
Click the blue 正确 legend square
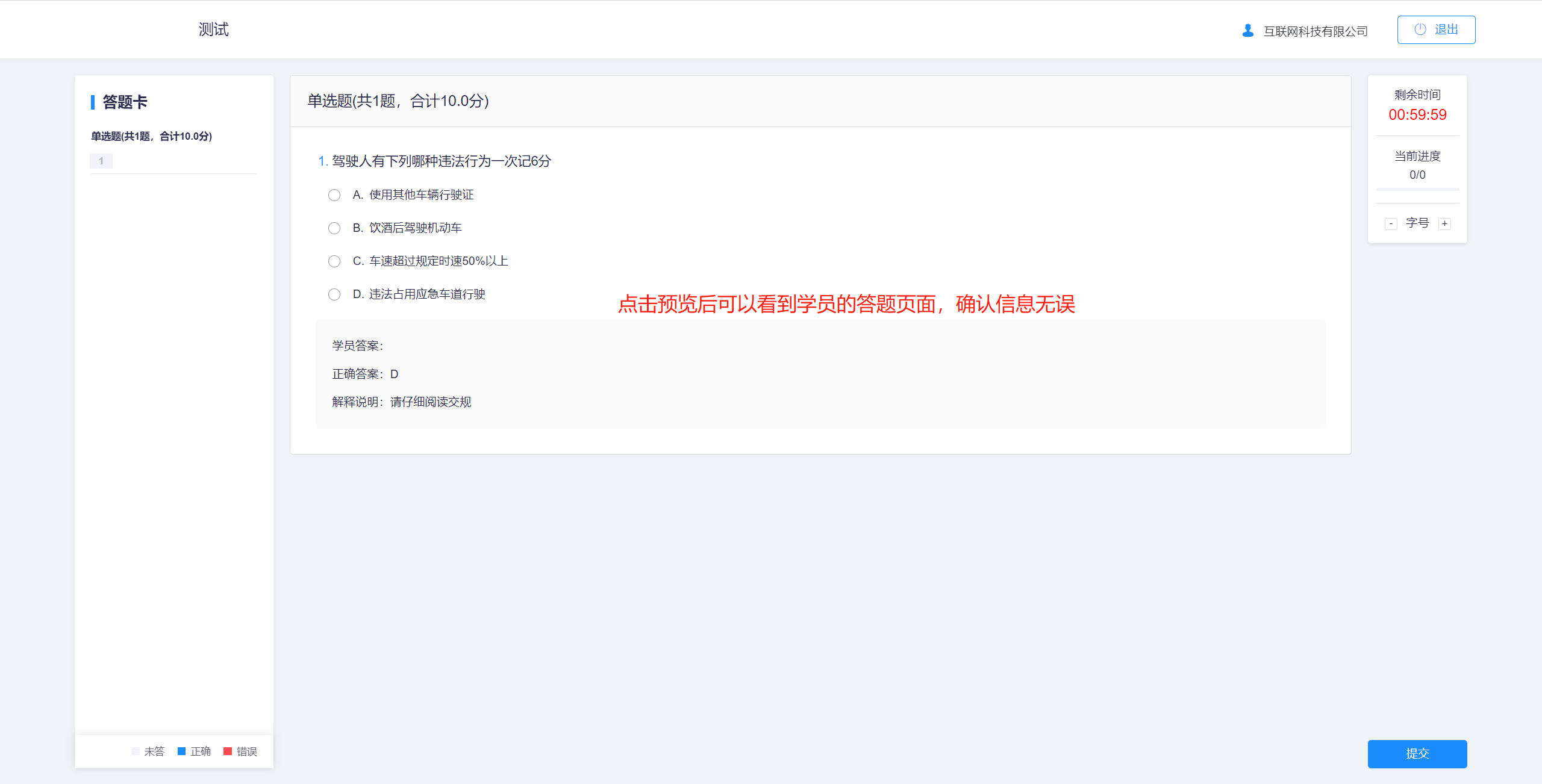tap(181, 751)
